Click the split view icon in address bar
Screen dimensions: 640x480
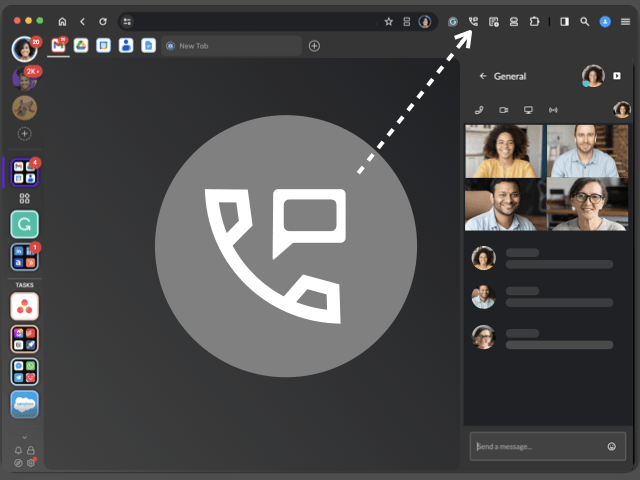click(407, 22)
